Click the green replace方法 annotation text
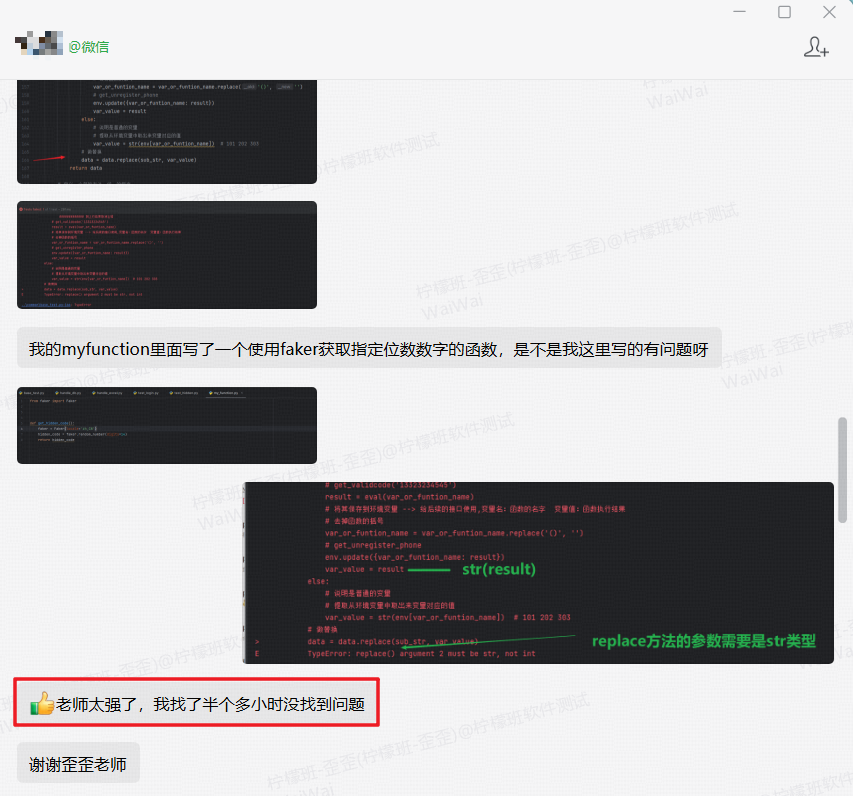853x796 pixels. pos(704,641)
